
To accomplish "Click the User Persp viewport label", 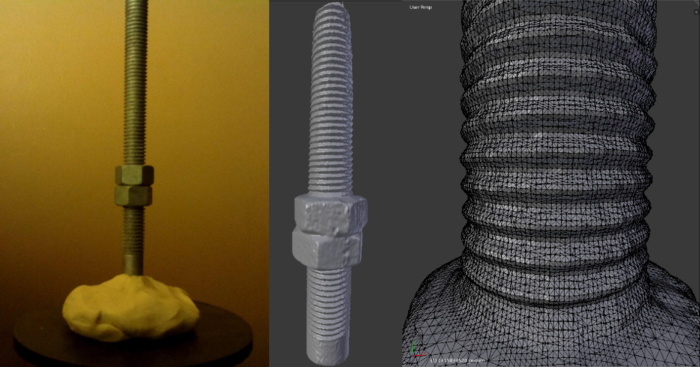I will coord(420,7).
